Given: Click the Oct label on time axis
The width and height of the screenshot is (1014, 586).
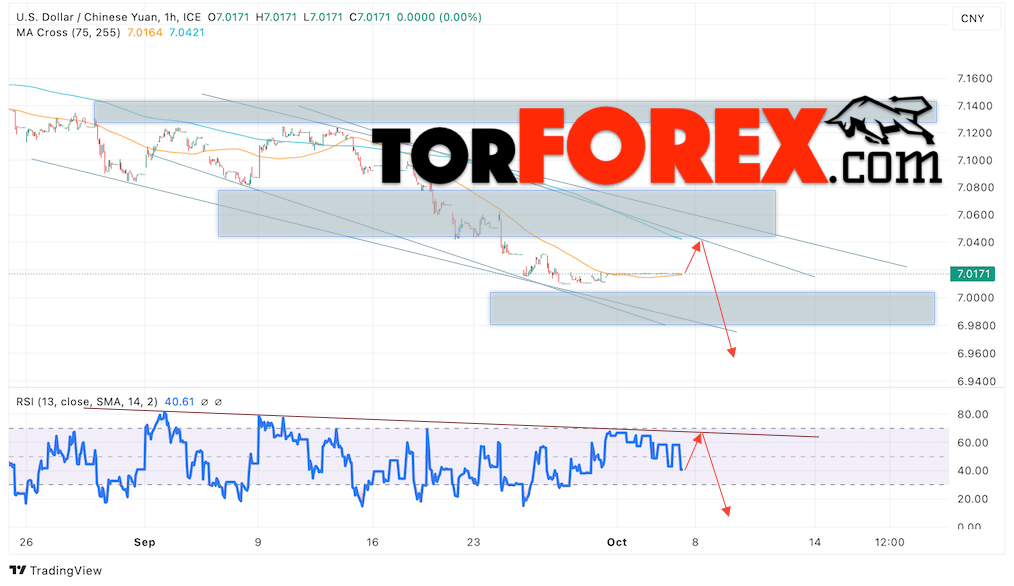Looking at the screenshot, I should click(x=617, y=542).
